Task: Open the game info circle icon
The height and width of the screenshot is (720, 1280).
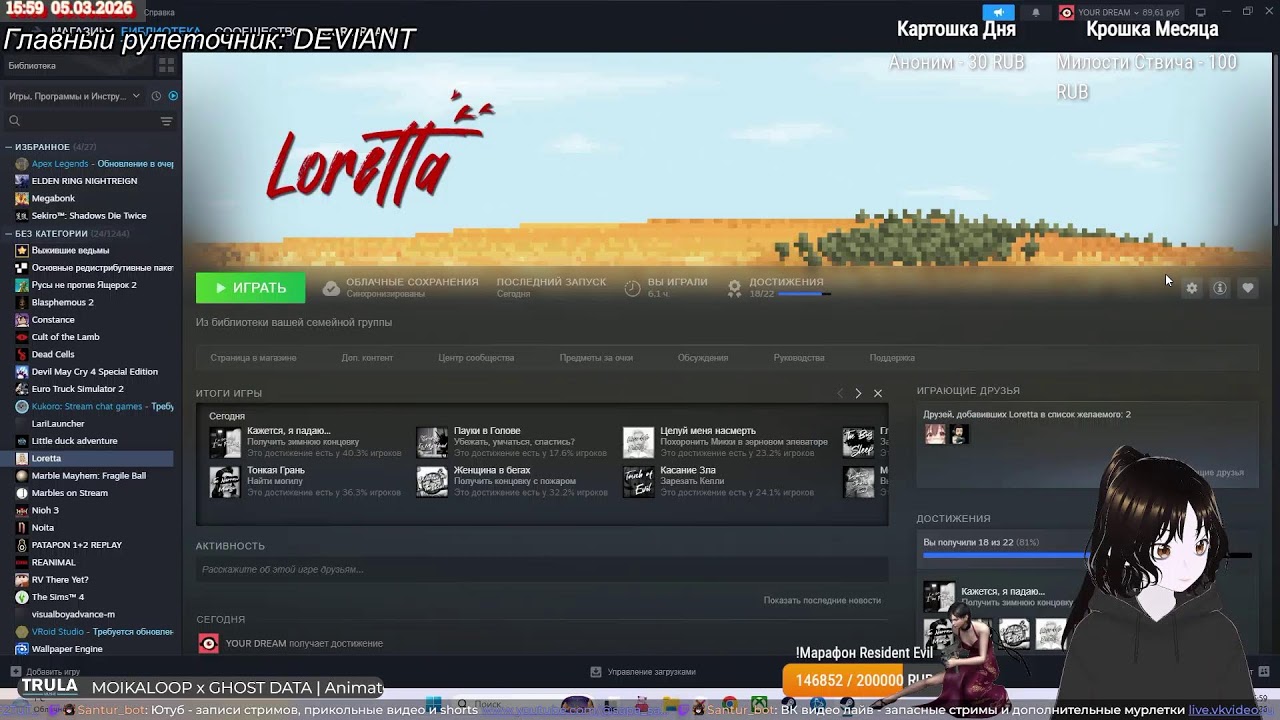Action: [1220, 288]
